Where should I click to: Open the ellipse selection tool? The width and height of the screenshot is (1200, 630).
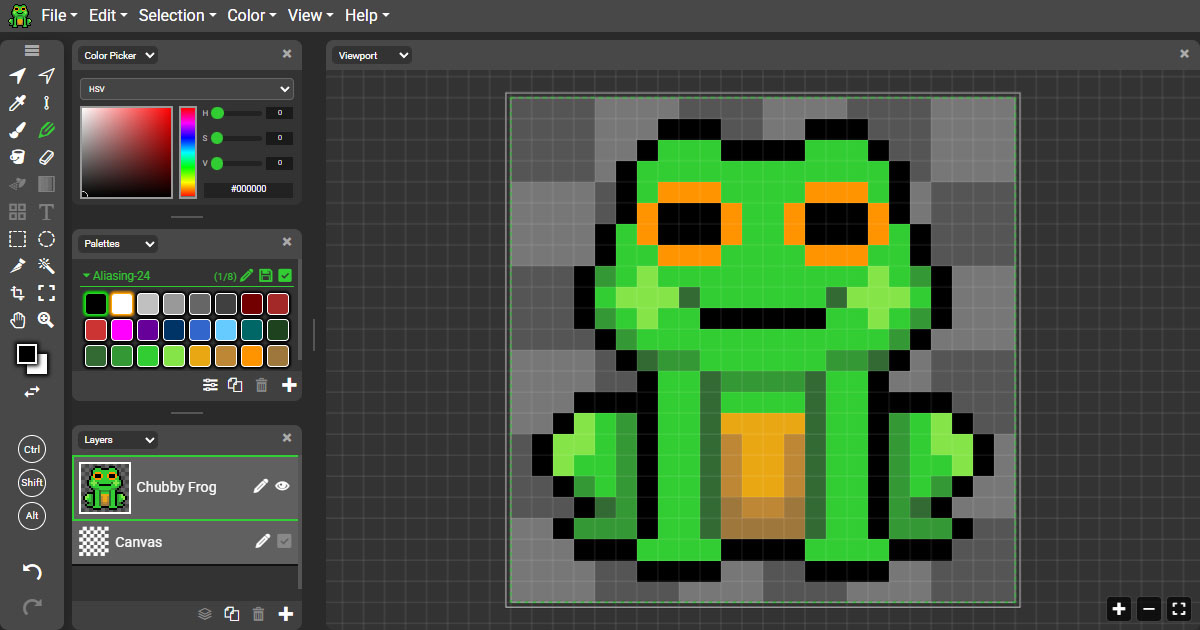(x=46, y=238)
